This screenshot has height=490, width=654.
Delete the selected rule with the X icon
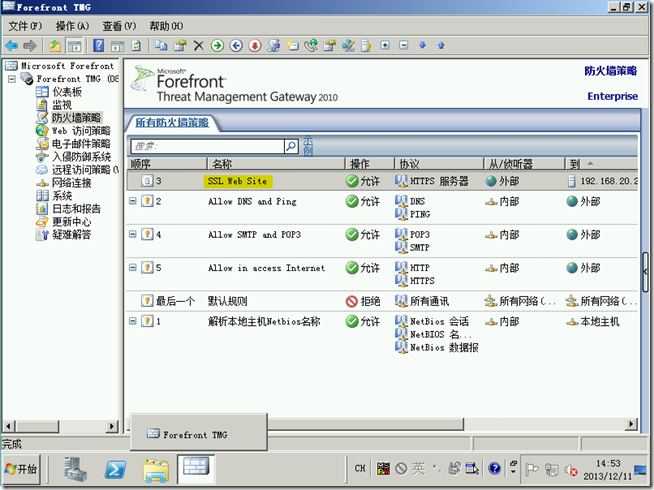(199, 45)
